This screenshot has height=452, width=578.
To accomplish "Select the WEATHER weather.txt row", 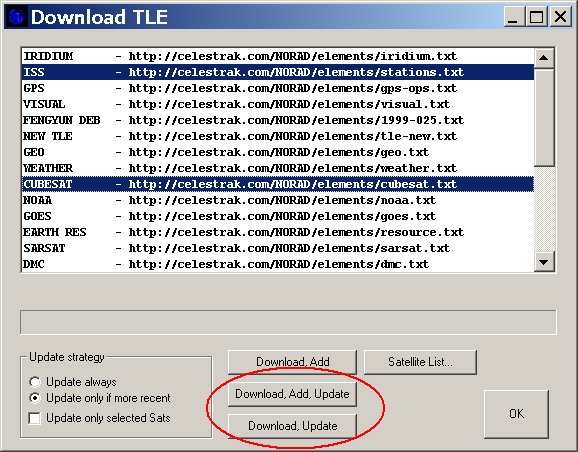I will (278, 168).
